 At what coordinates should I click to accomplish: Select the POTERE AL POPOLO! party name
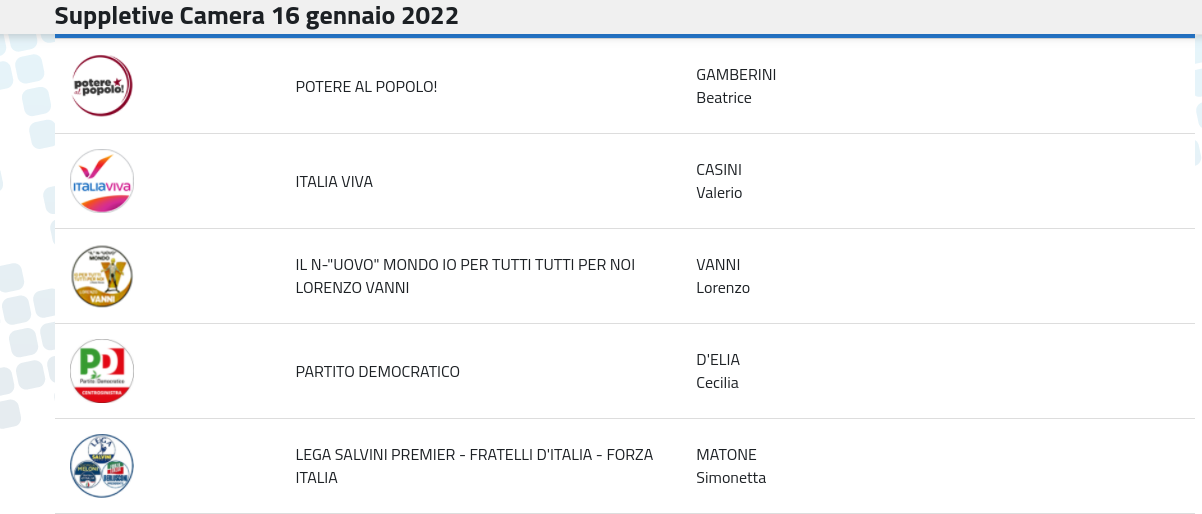[x=366, y=87]
